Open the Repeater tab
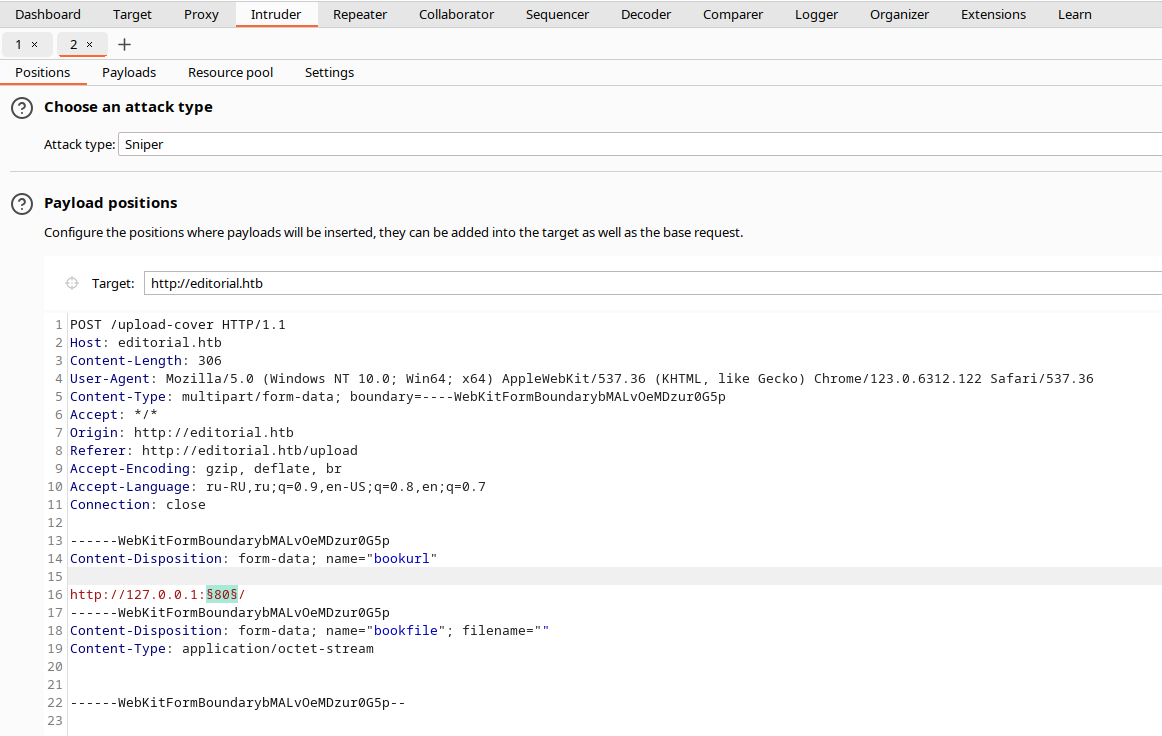 [x=360, y=14]
